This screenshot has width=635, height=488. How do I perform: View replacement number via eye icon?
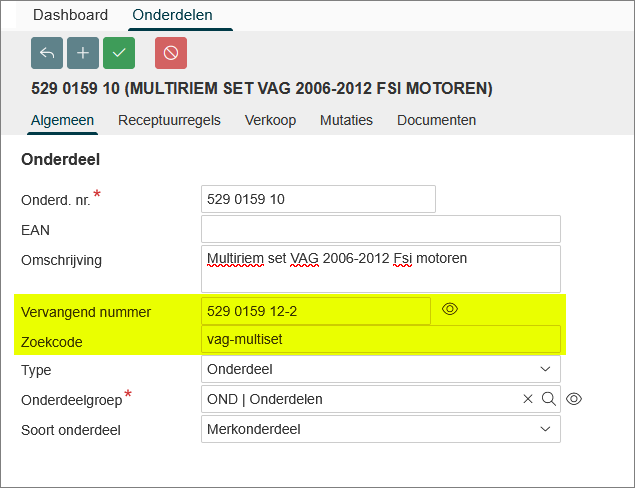(x=450, y=310)
